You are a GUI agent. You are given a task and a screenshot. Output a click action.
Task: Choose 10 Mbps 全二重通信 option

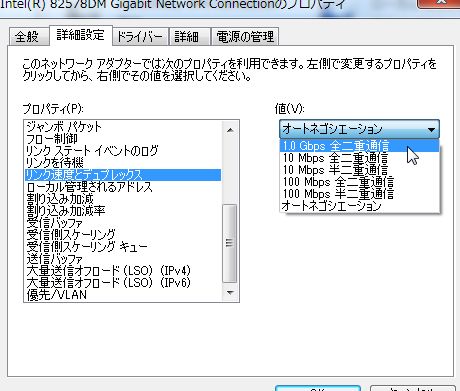pos(360,158)
